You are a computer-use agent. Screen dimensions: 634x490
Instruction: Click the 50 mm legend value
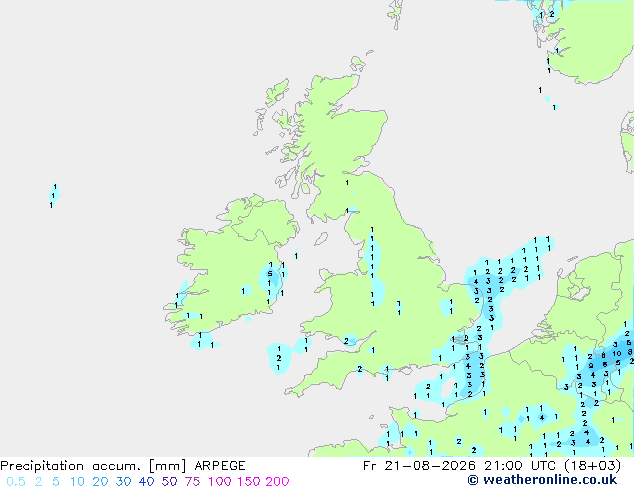click(x=169, y=482)
